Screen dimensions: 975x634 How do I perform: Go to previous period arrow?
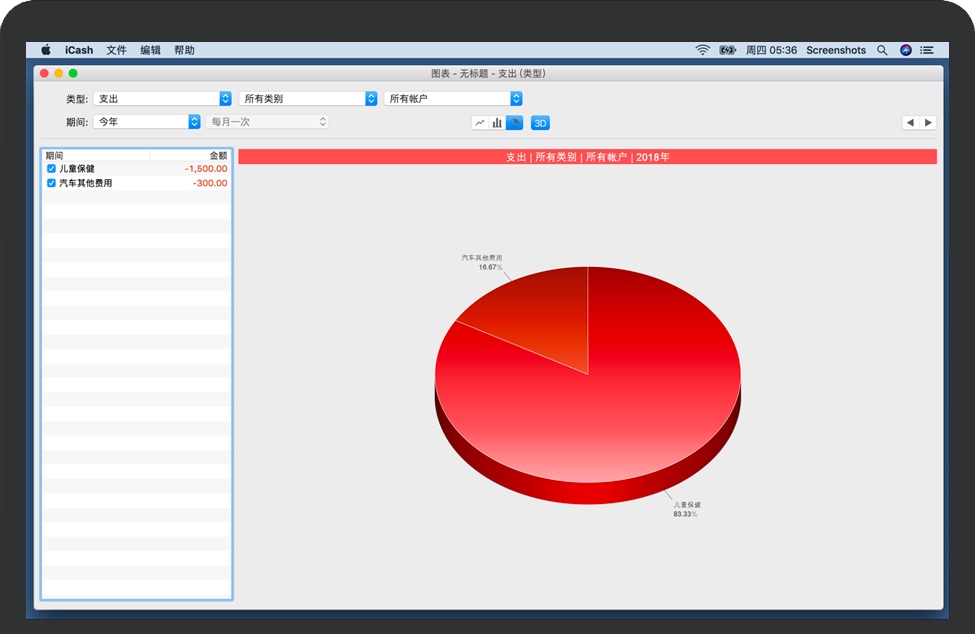910,123
